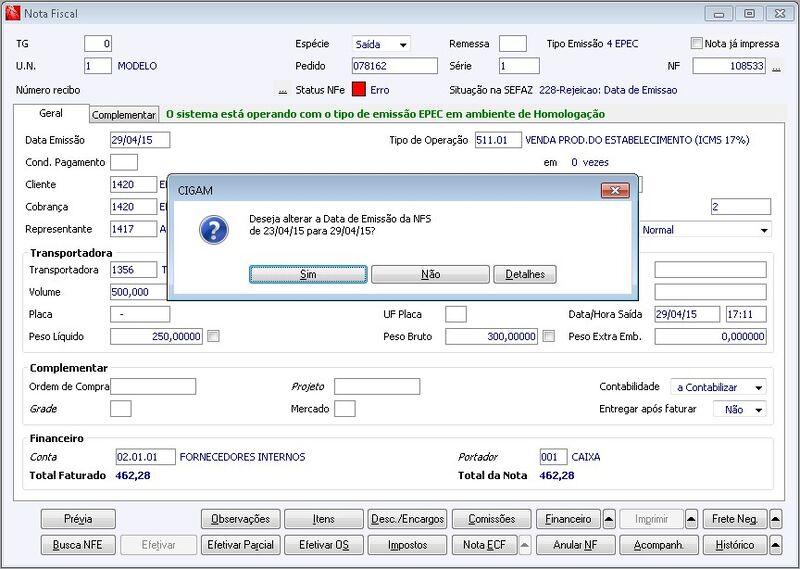This screenshot has height=569, width=800.
Task: Expand the arrow next to Financeiro button
Action: (x=609, y=519)
